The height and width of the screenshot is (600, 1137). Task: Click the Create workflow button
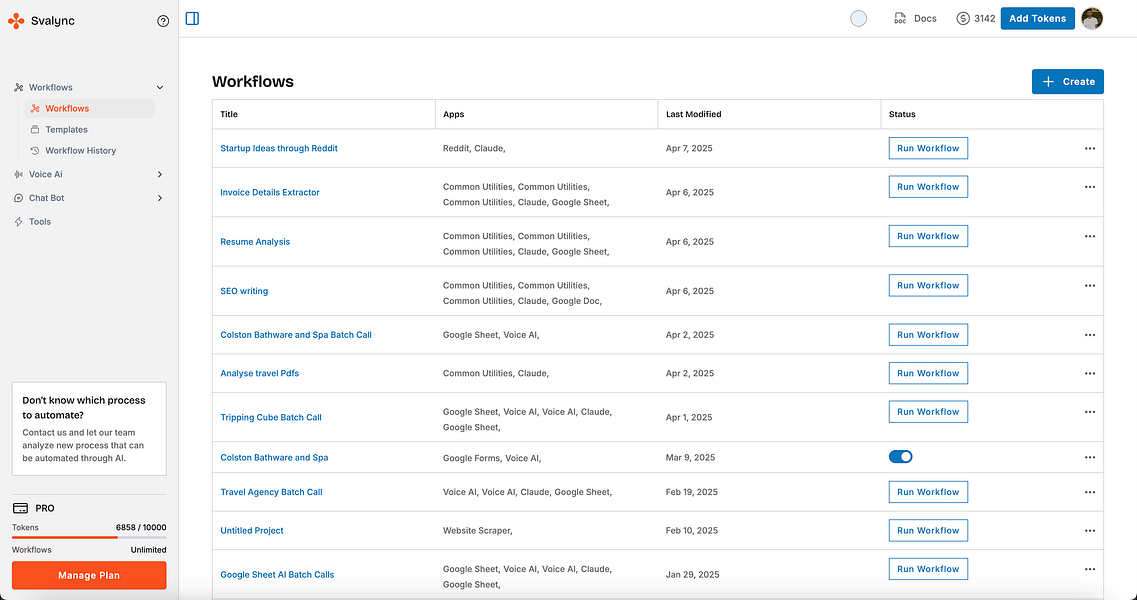1067,82
